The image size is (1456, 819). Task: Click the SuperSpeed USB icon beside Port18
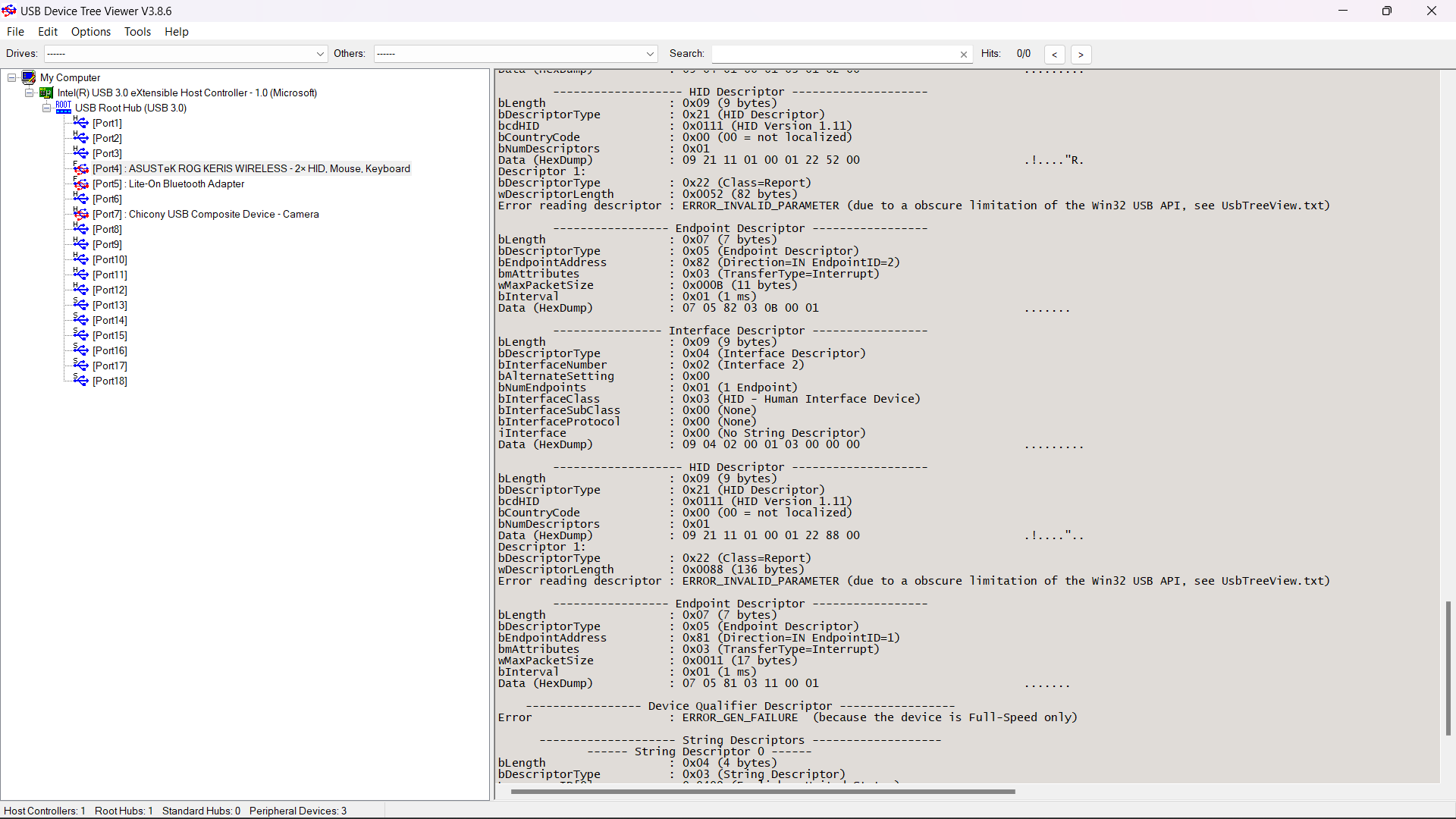tap(80, 380)
